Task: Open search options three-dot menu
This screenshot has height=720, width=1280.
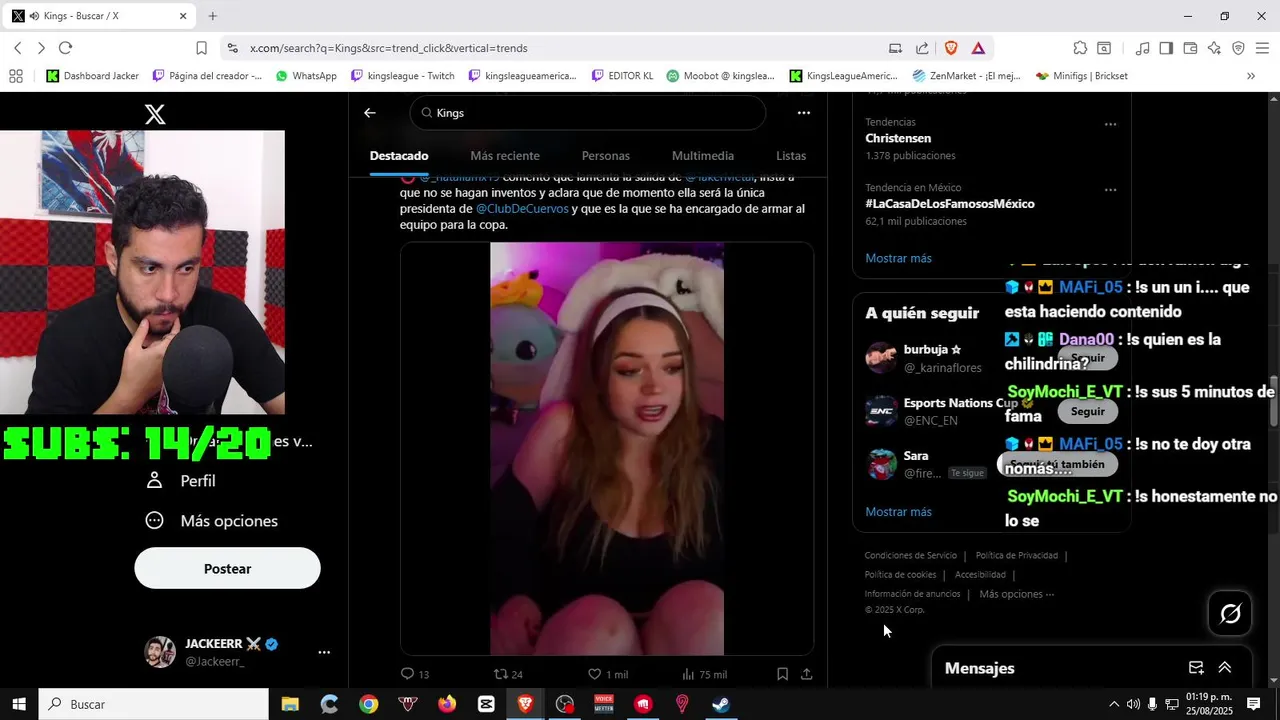Action: [x=804, y=113]
